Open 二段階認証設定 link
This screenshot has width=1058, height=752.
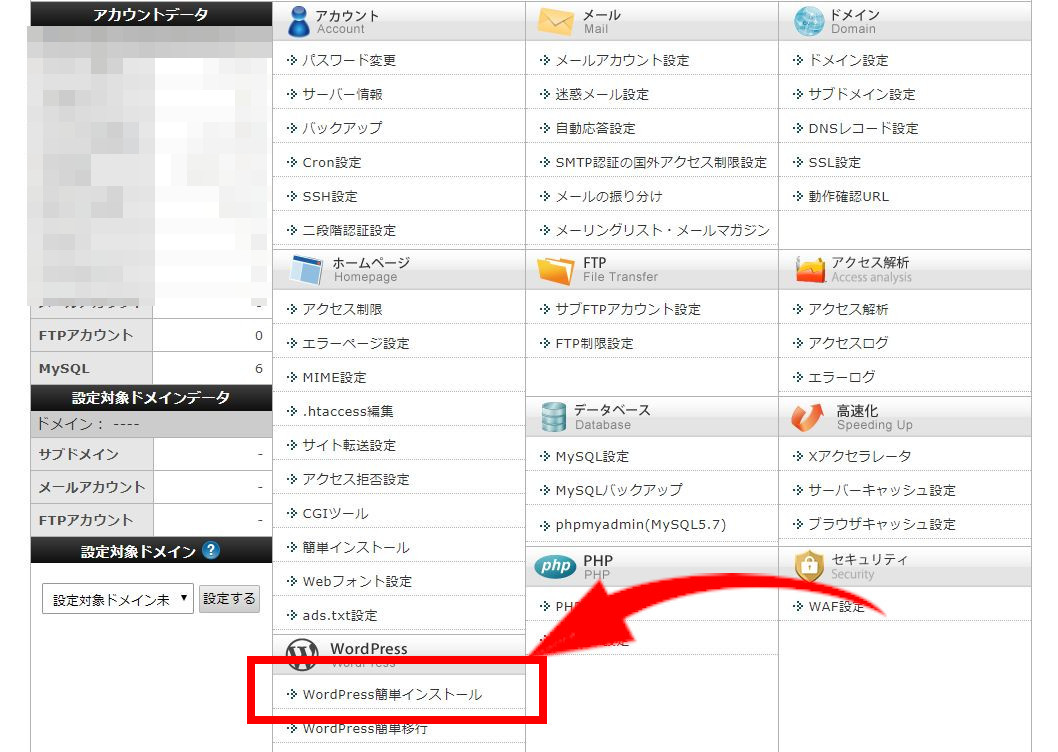(x=348, y=230)
